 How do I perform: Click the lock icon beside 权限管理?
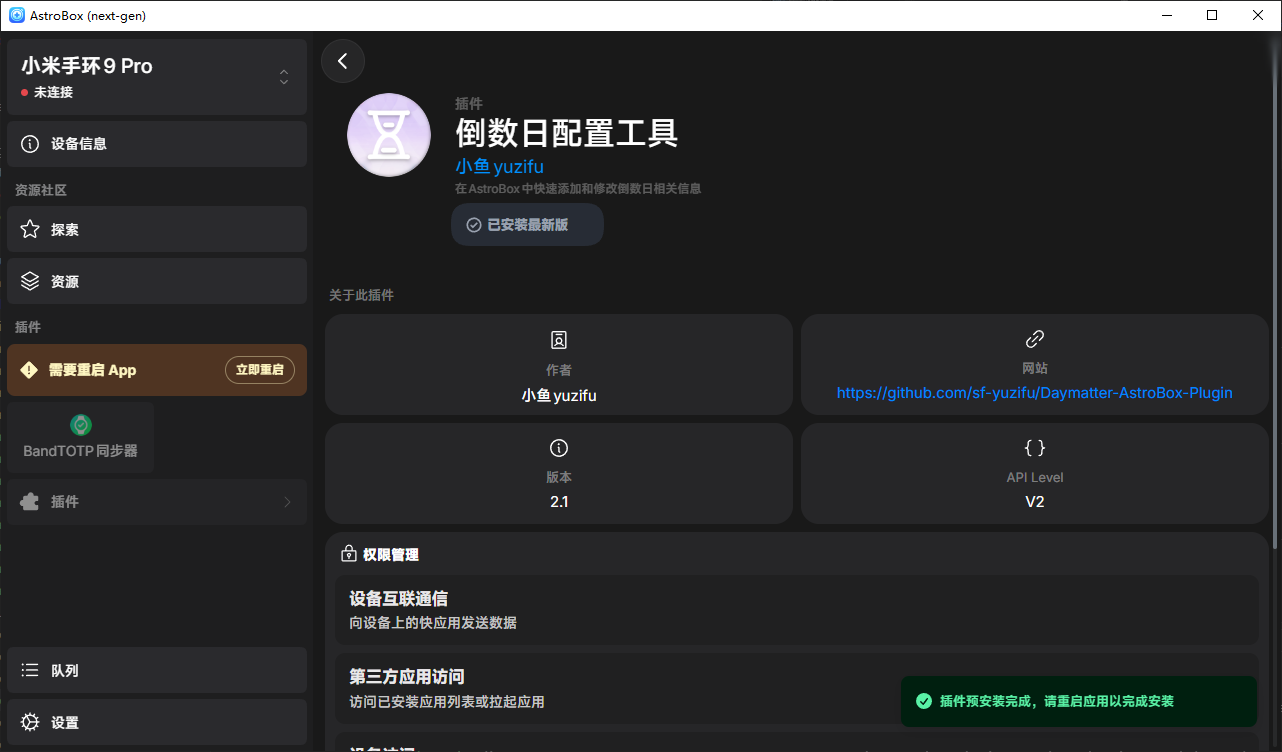349,554
